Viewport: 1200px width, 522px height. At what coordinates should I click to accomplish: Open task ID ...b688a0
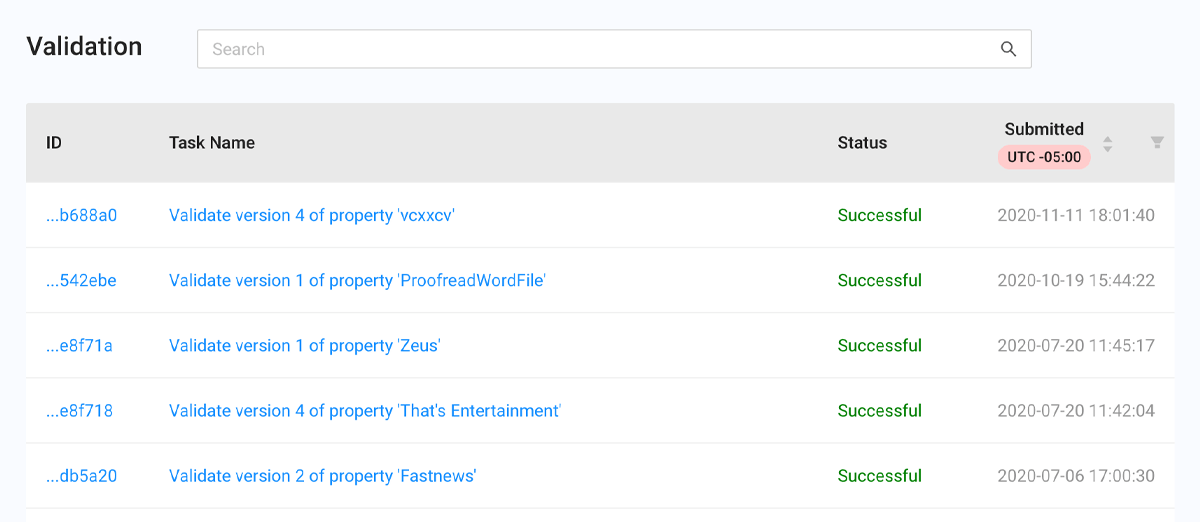[x=82, y=215]
